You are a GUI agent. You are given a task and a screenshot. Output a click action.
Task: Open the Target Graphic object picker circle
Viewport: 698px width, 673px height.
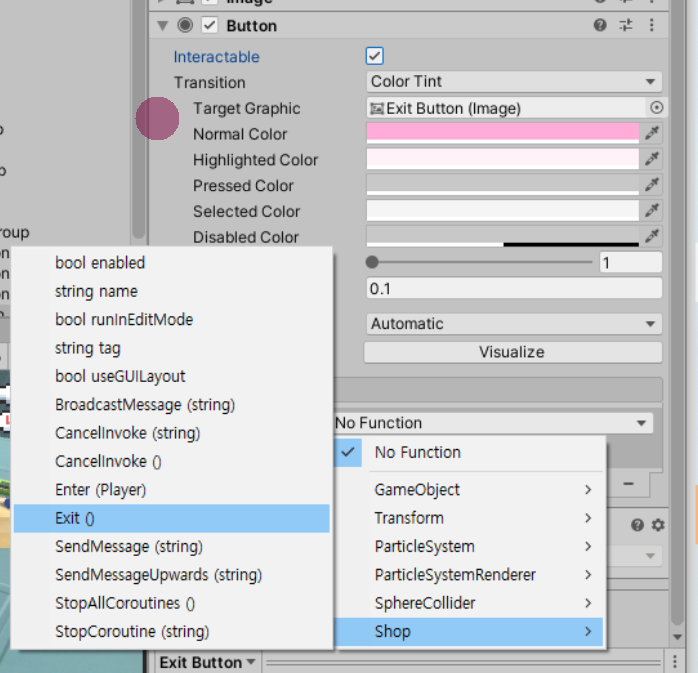[656, 108]
